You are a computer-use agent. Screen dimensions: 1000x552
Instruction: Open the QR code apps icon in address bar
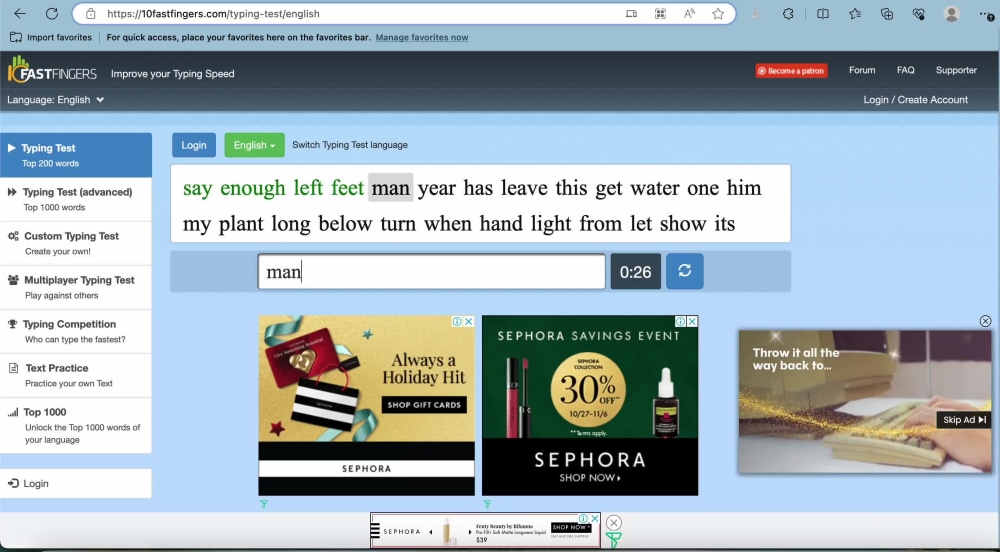click(661, 13)
